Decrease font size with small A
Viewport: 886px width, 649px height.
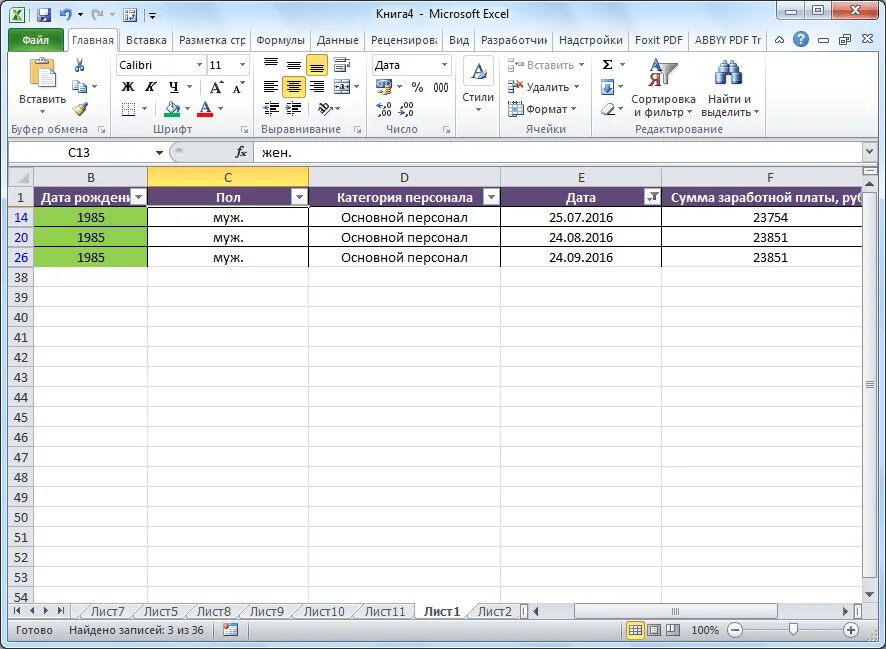pos(238,87)
